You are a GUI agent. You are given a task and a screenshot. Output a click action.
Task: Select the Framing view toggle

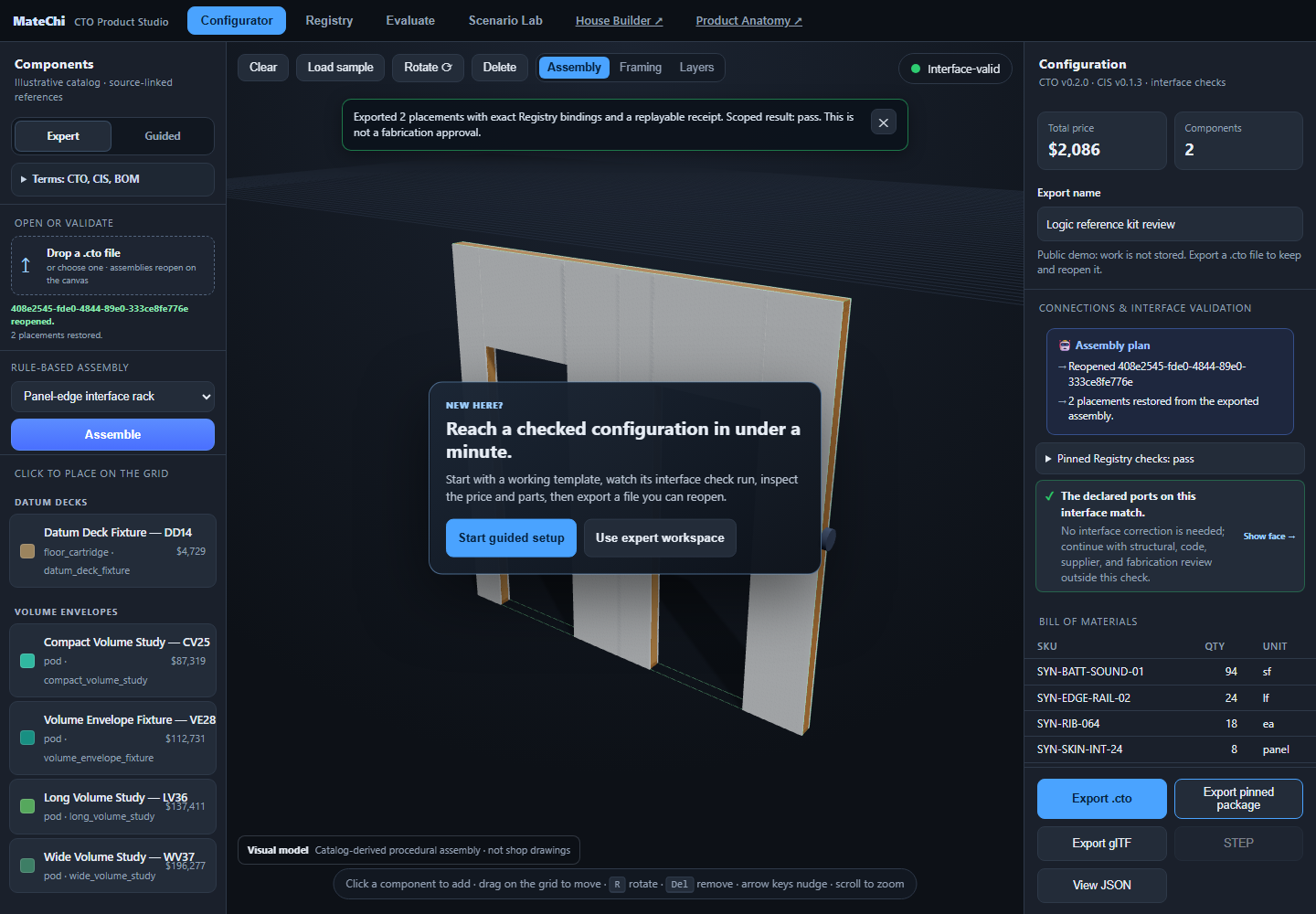(x=641, y=68)
